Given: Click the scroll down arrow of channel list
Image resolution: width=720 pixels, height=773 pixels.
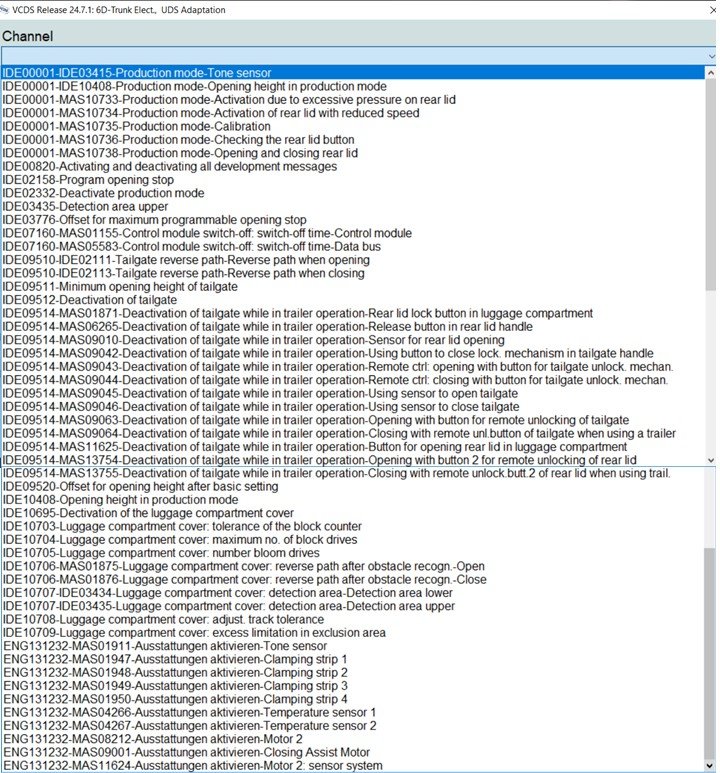Looking at the screenshot, I should pyautogui.click(x=711, y=459).
